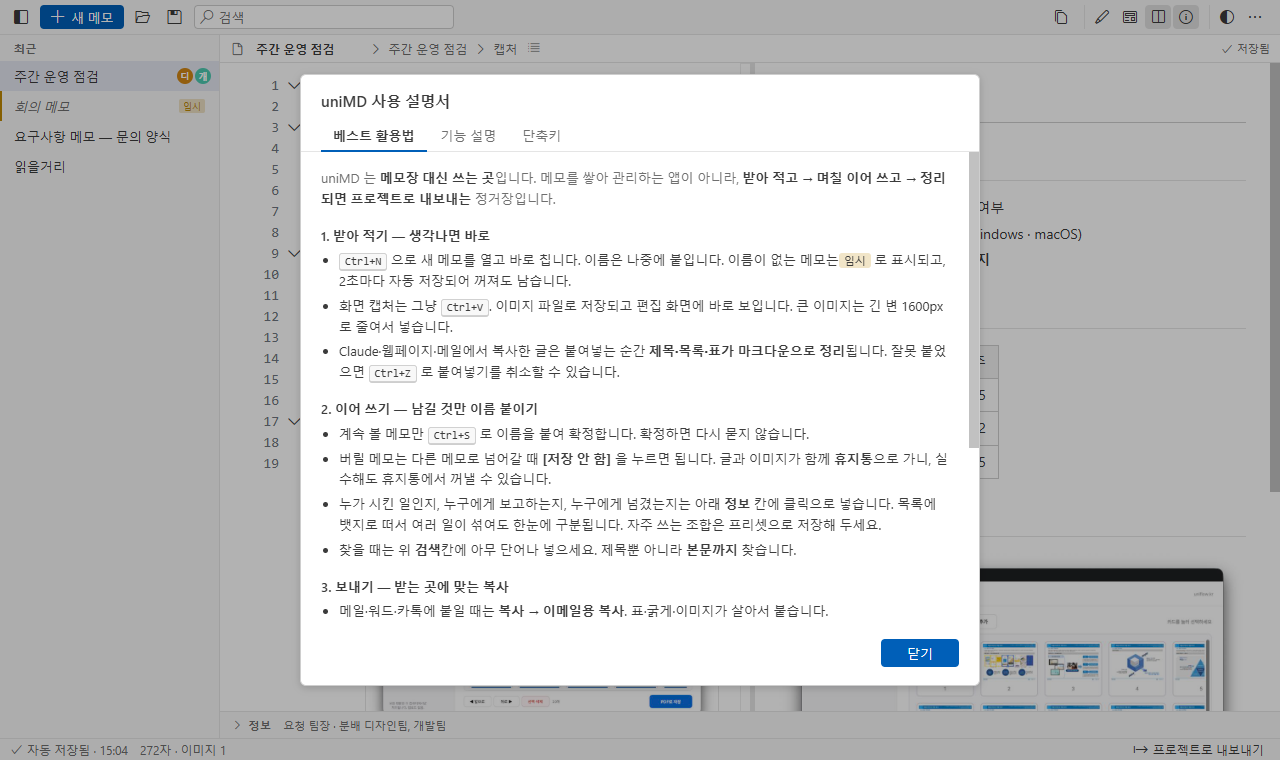The height and width of the screenshot is (760, 1280).
Task: Toggle split view icon
Action: (1158, 17)
